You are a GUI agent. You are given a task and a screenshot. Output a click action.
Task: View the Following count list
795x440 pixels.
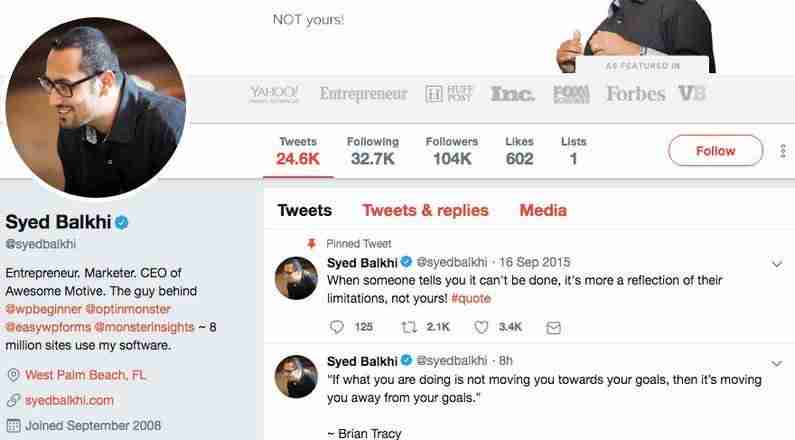click(373, 151)
